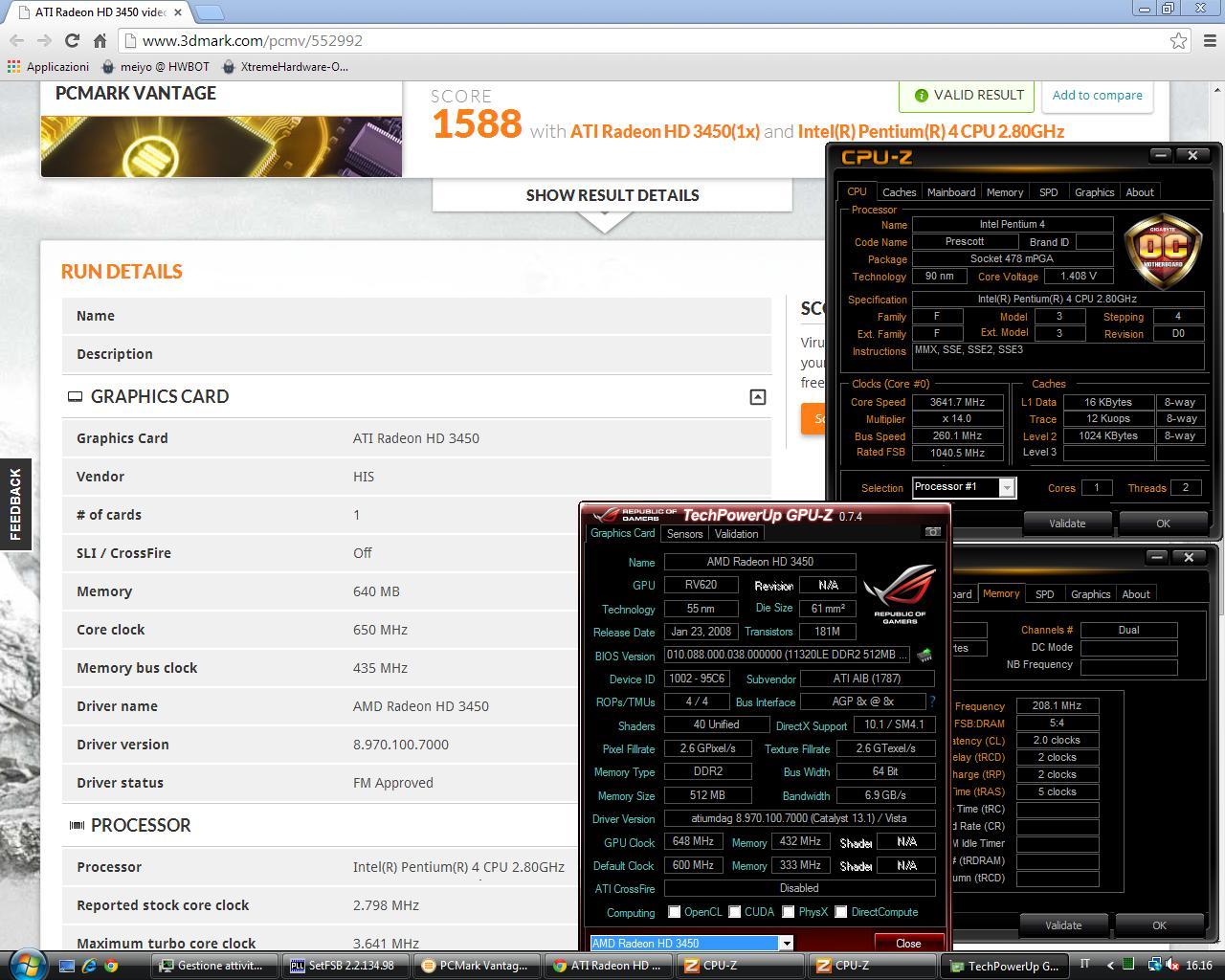This screenshot has height=980, width=1225.
Task: Click the VALID RESULT badge
Action: (x=969, y=95)
